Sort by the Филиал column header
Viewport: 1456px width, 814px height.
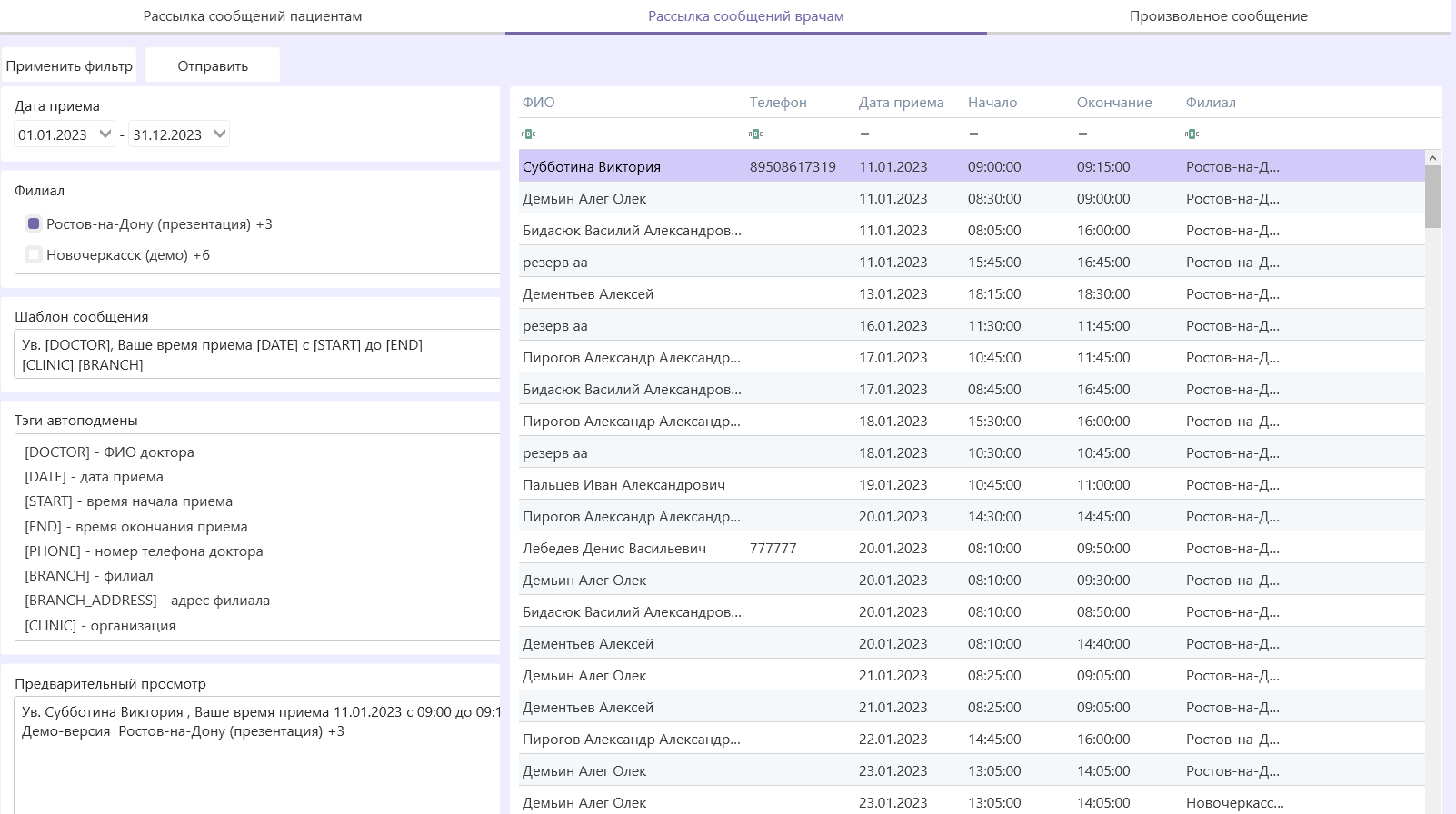1211,103
